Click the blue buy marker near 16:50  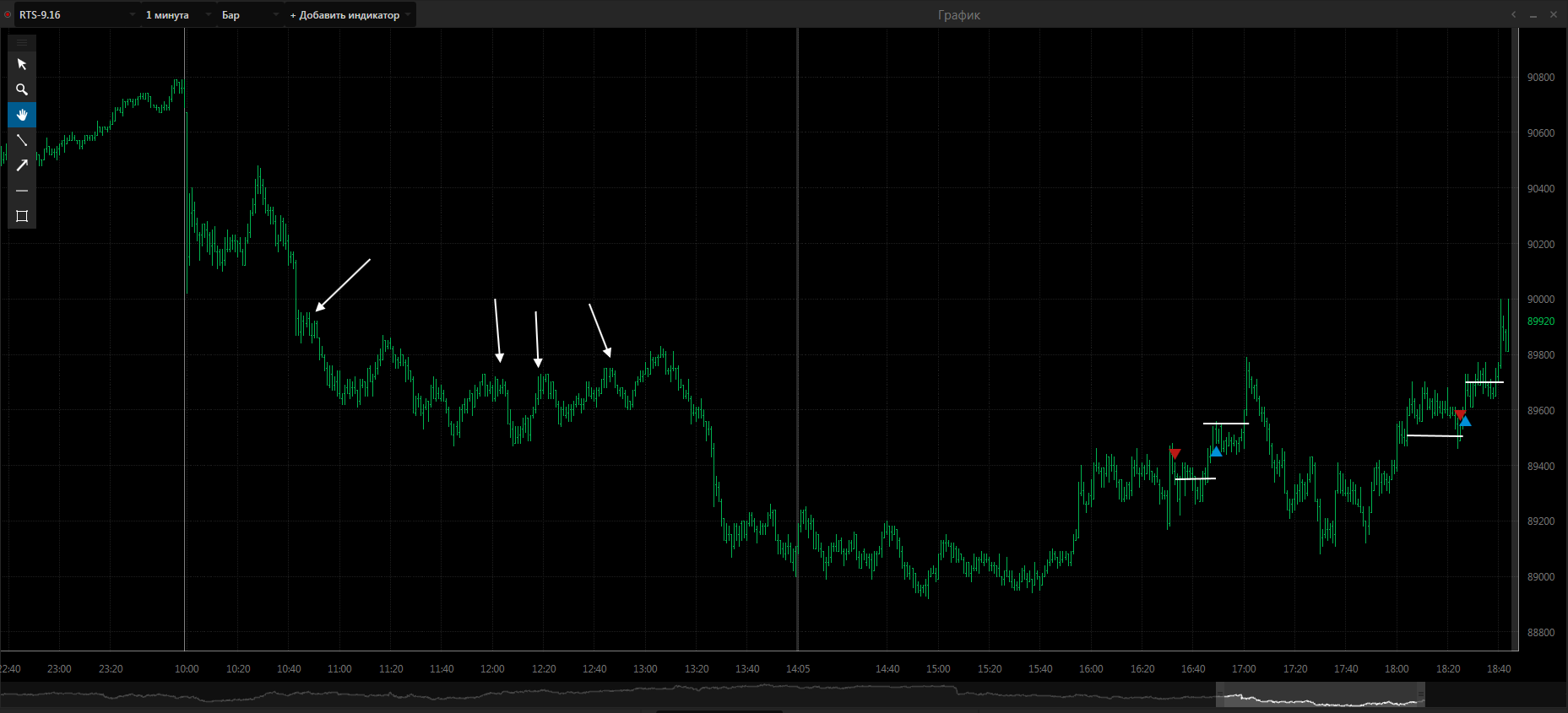[x=1216, y=451]
